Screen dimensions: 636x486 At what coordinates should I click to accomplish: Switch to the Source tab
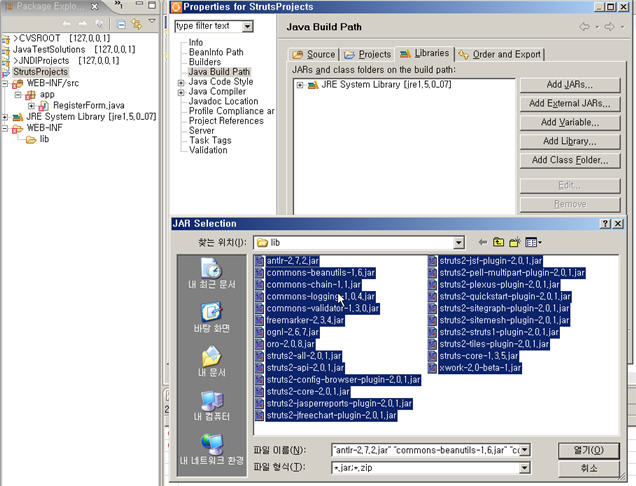tap(314, 54)
